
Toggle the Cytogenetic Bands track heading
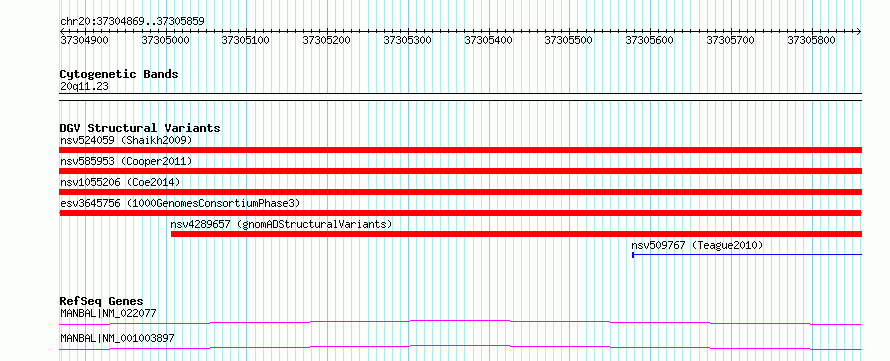pyautogui.click(x=119, y=74)
